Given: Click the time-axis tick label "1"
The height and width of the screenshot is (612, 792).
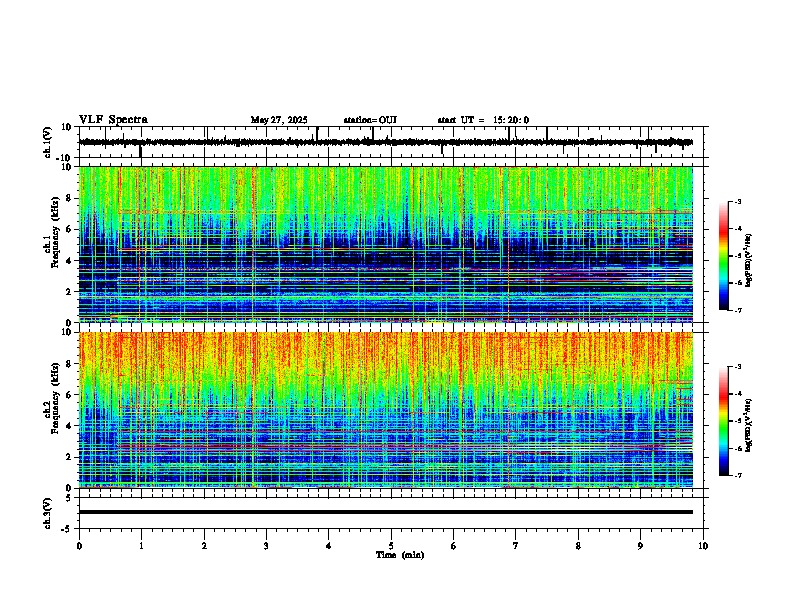Looking at the screenshot, I should pyautogui.click(x=141, y=546).
